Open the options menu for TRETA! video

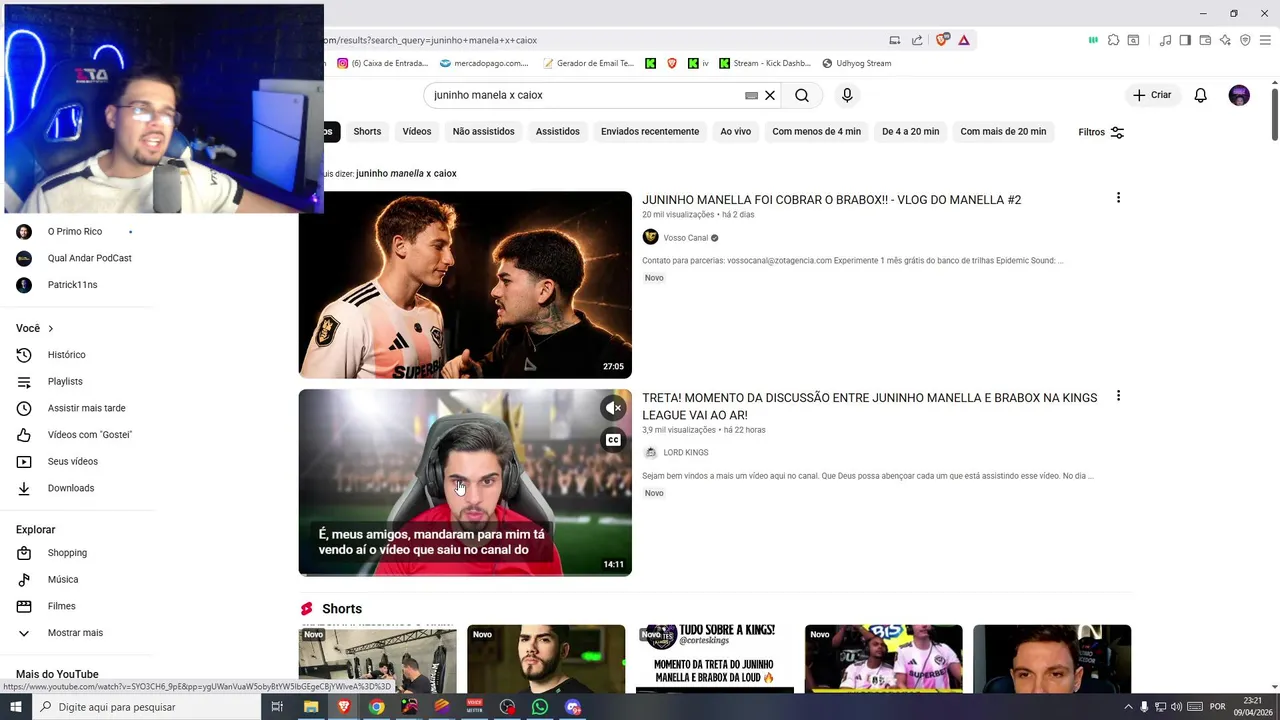1118,396
